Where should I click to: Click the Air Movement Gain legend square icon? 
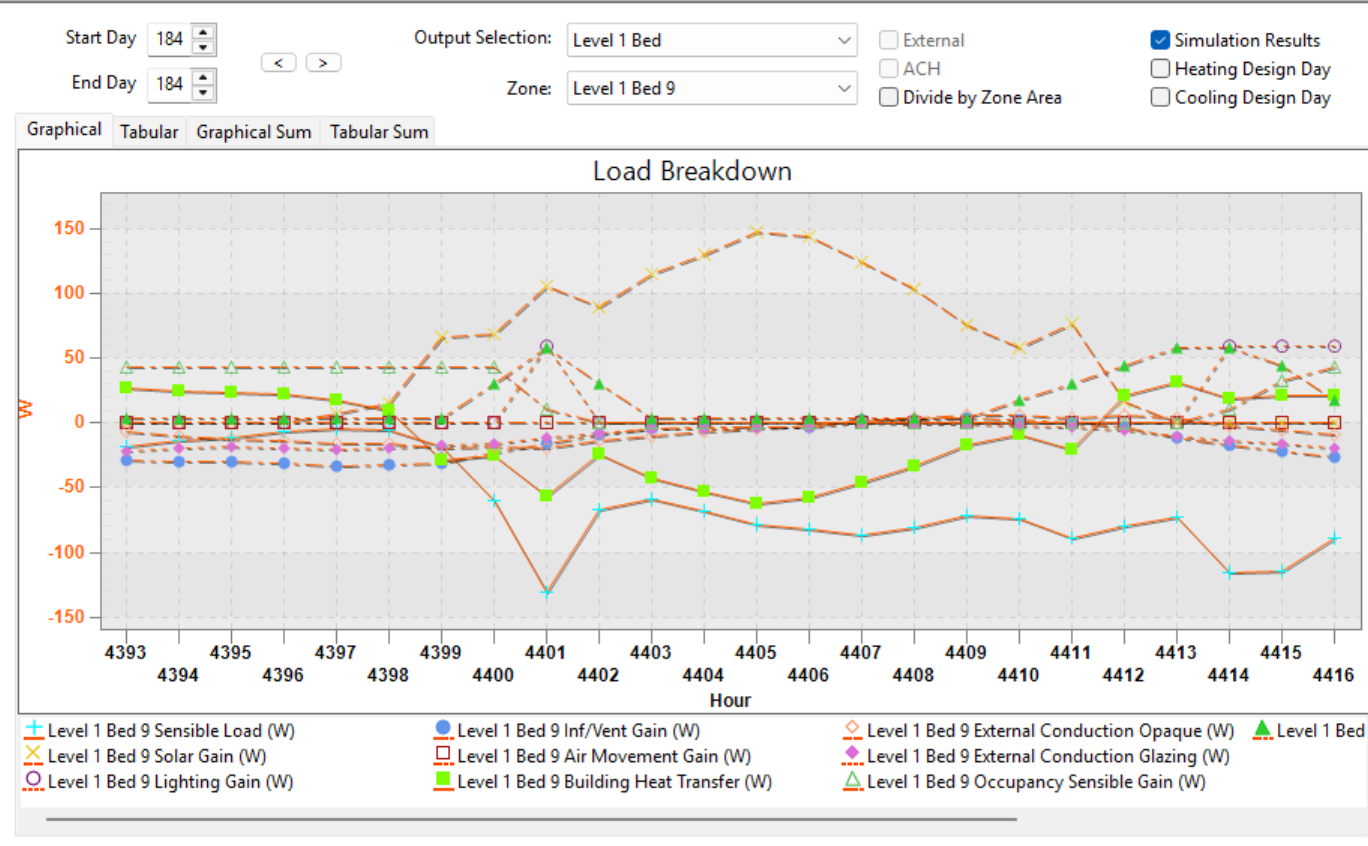pyautogui.click(x=444, y=755)
